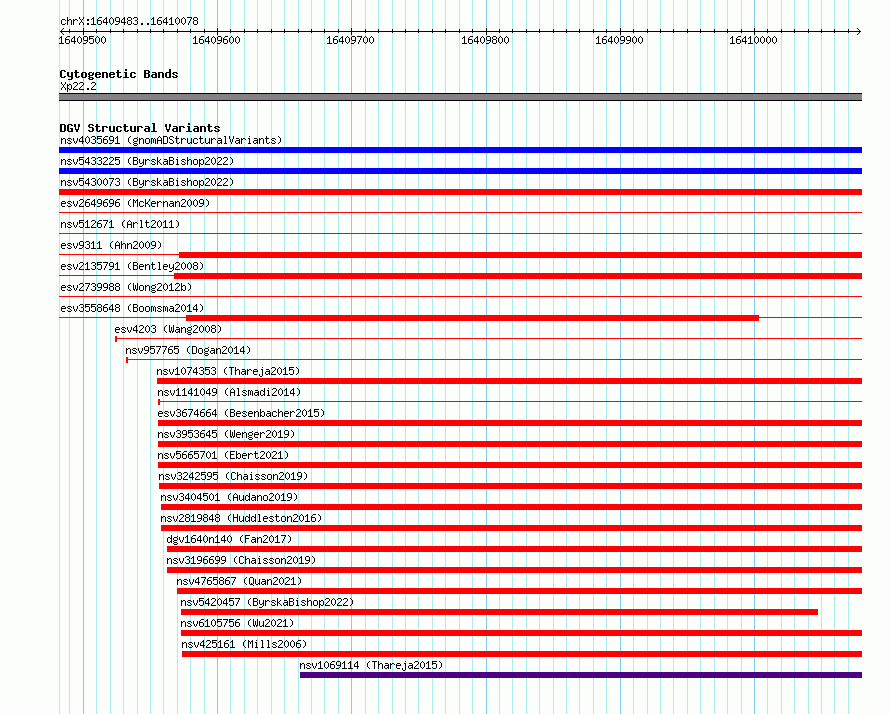
Task: Click nsv5665701 (Ebert2021) label
Action: click(x=223, y=455)
